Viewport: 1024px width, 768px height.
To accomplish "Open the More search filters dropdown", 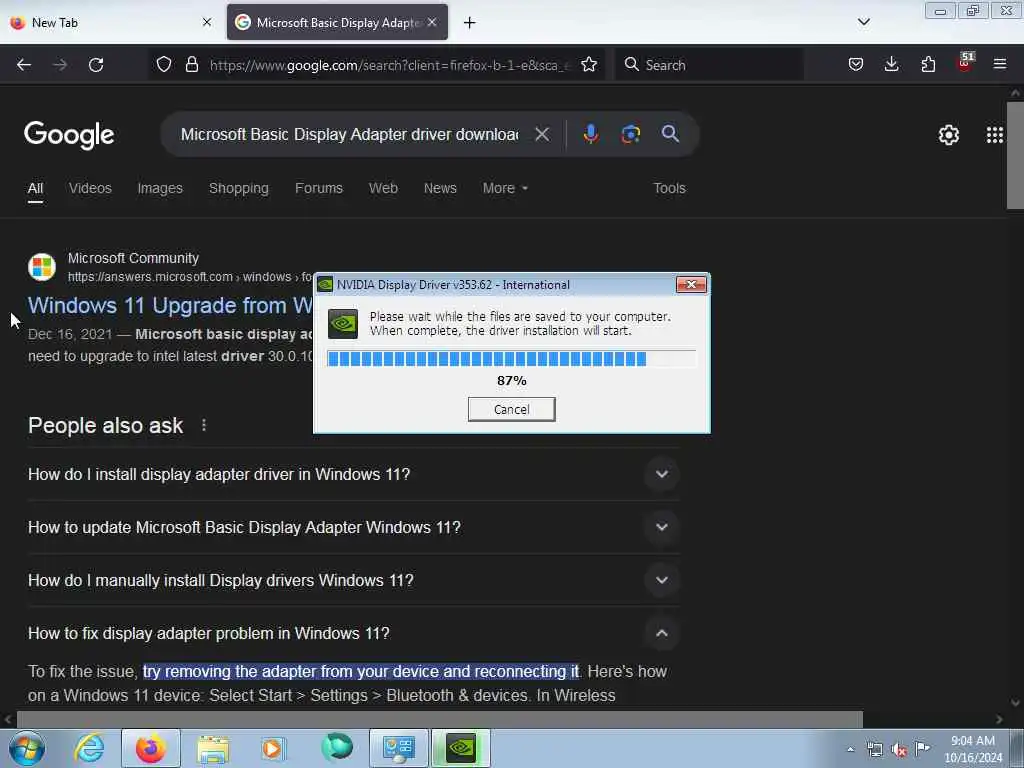I will [505, 188].
